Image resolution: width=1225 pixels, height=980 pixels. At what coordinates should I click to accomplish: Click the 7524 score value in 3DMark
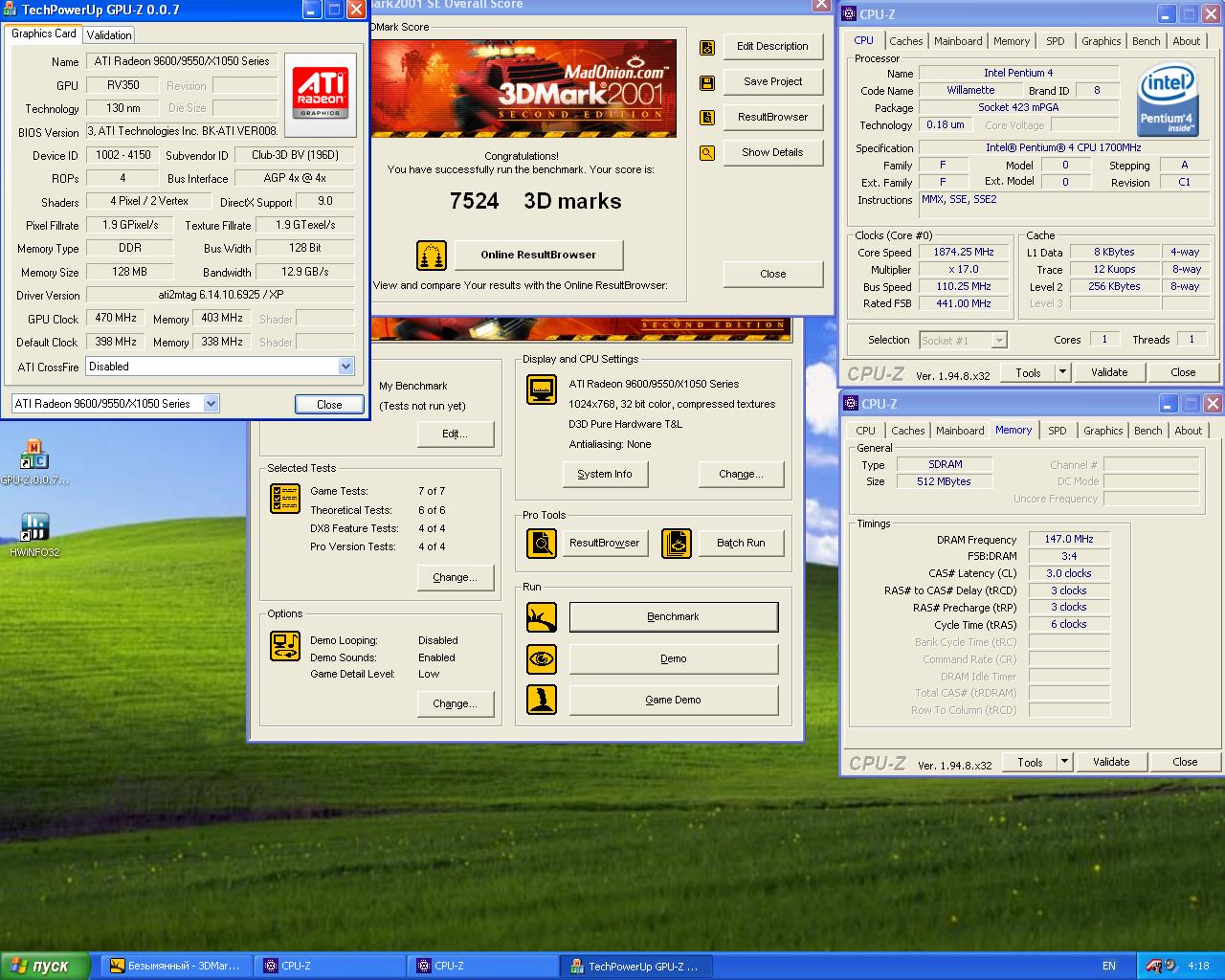click(475, 201)
